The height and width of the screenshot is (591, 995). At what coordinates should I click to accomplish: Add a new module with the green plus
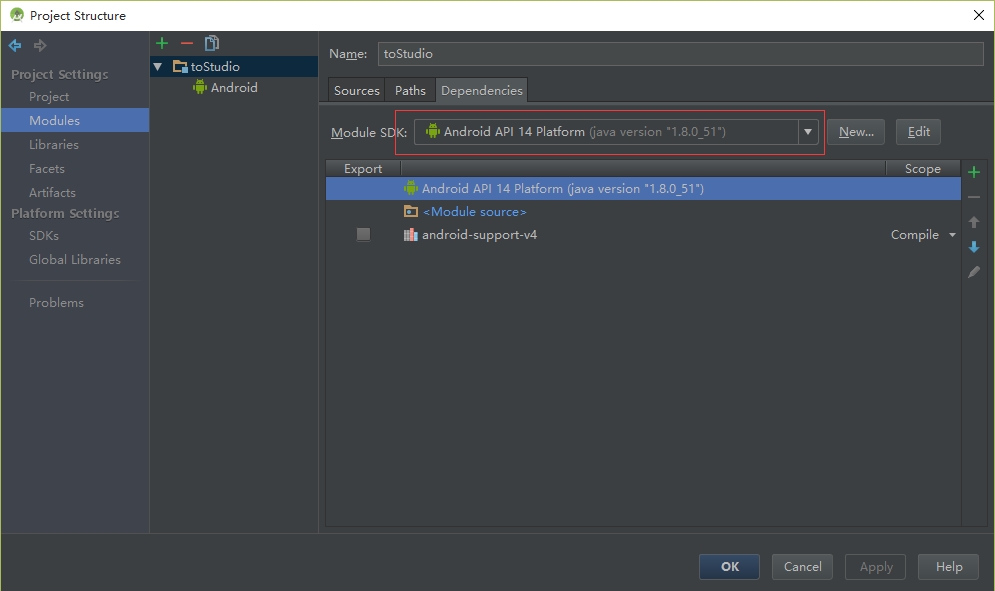[162, 43]
